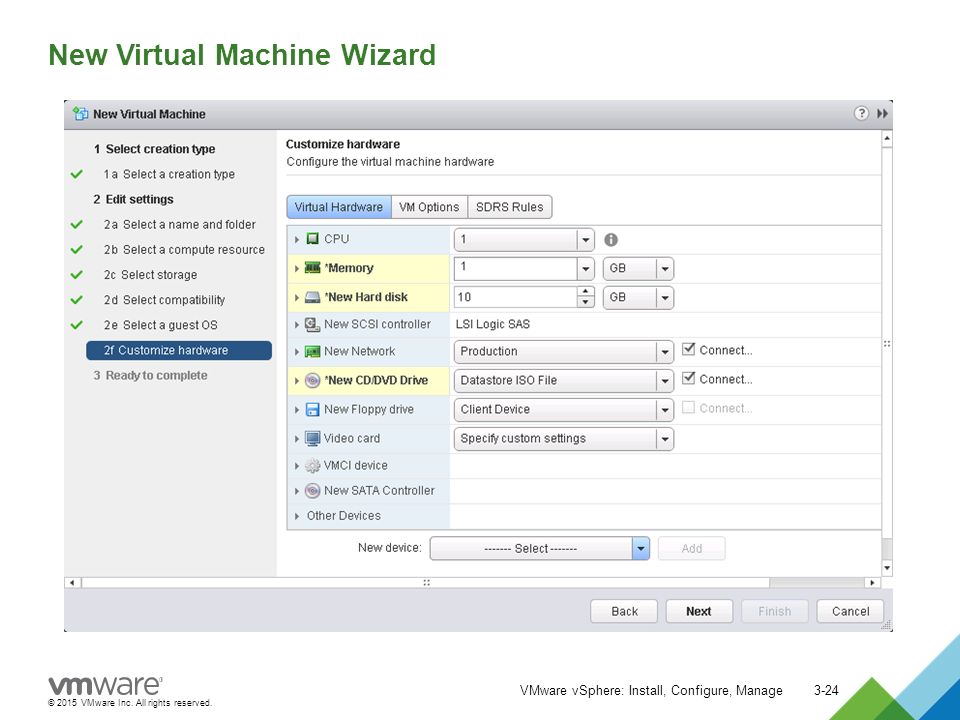The width and height of the screenshot is (960, 720).
Task: Click the Next button
Action: pos(699,611)
